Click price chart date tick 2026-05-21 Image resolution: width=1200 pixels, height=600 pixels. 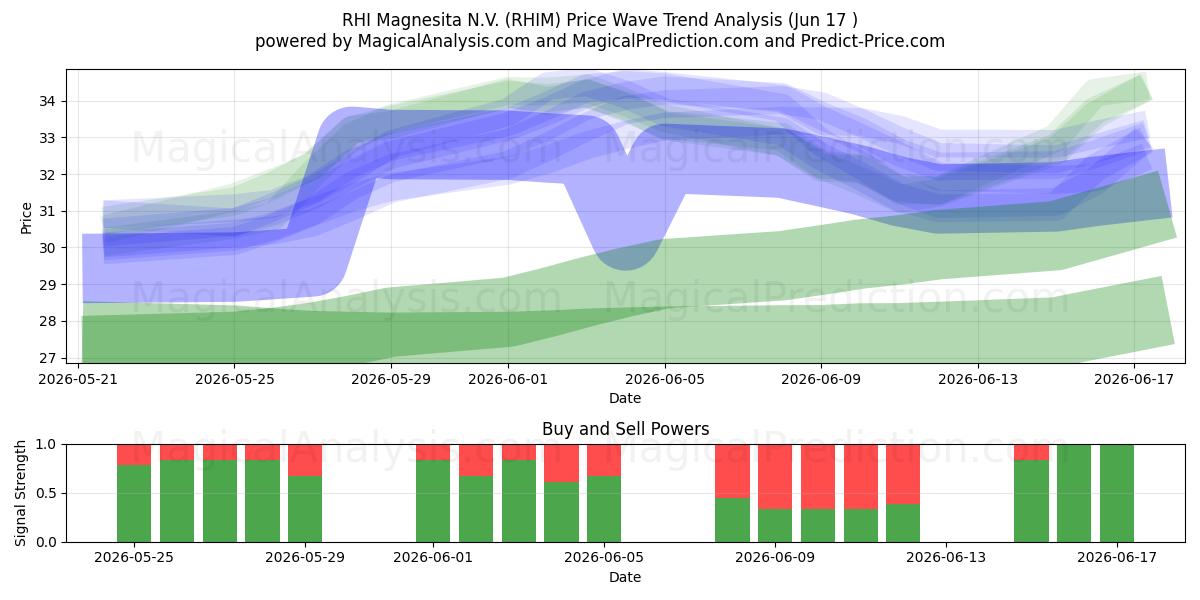coord(78,379)
